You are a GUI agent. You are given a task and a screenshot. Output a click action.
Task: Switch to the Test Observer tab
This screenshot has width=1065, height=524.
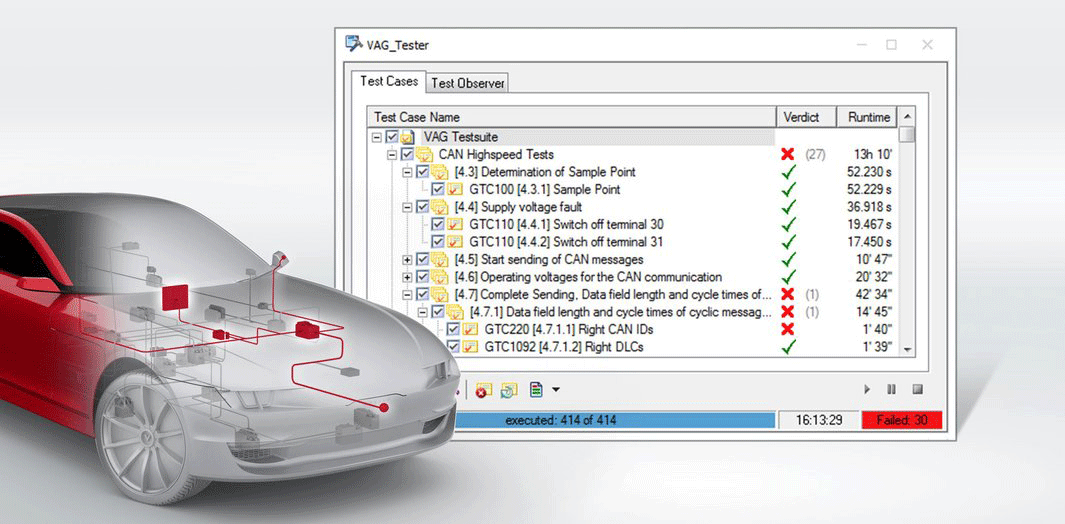[x=468, y=83]
